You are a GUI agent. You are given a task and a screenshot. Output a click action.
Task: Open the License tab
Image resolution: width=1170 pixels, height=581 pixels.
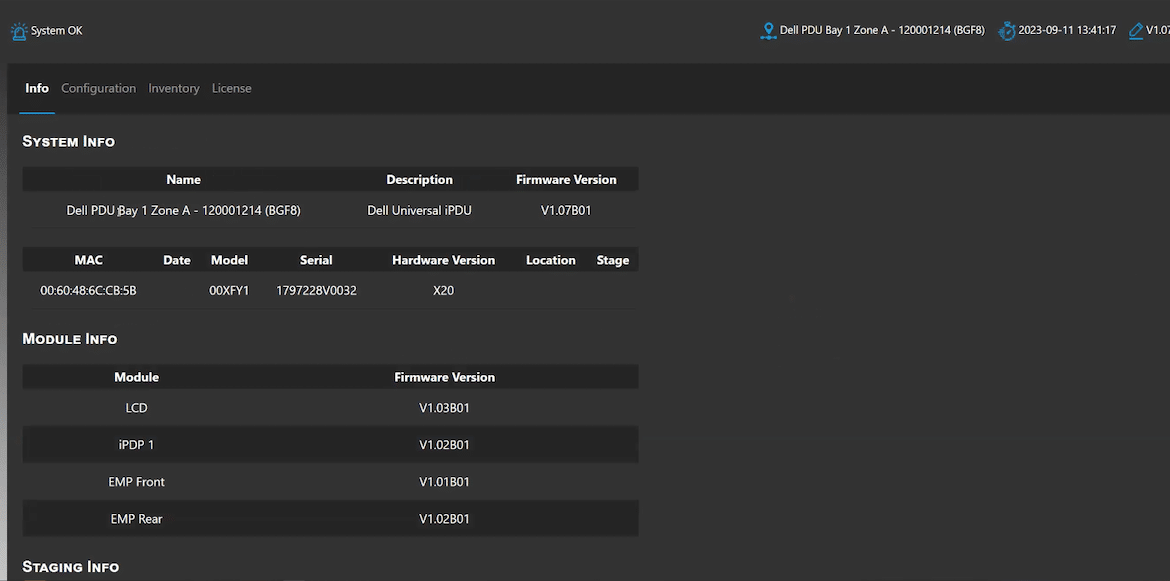point(231,88)
